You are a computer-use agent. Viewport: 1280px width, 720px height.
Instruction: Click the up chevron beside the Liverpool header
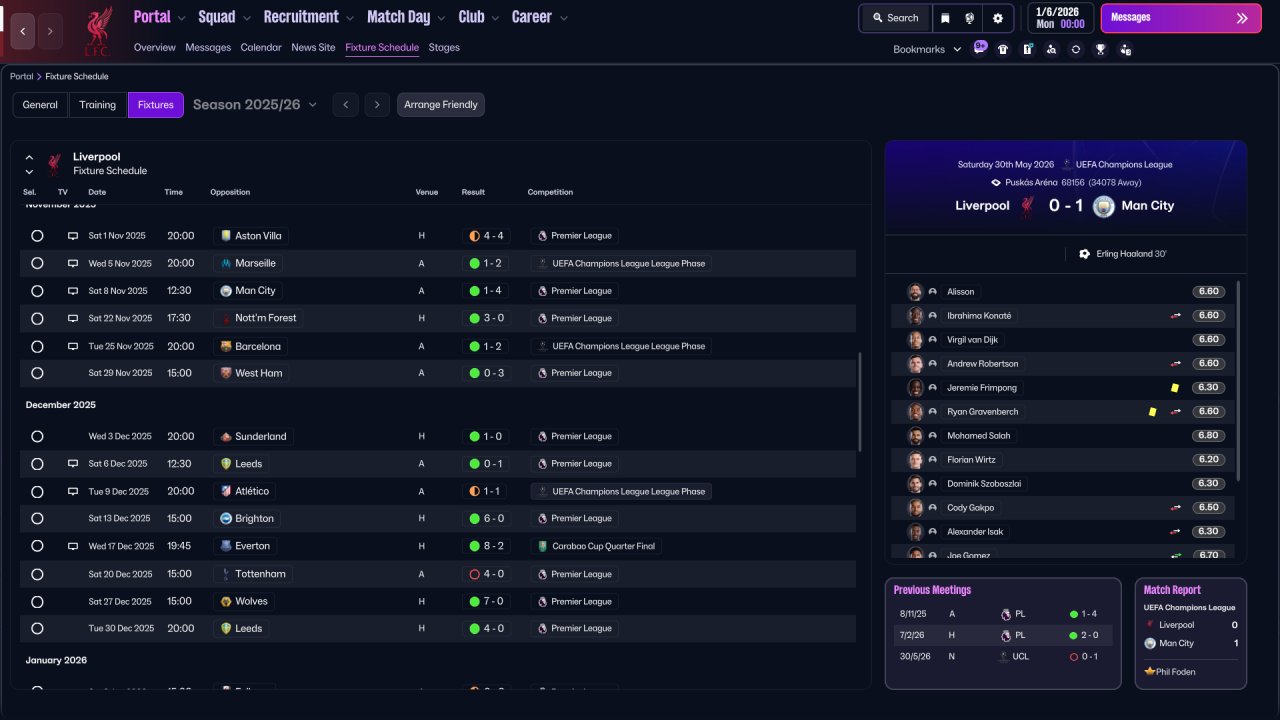click(29, 158)
